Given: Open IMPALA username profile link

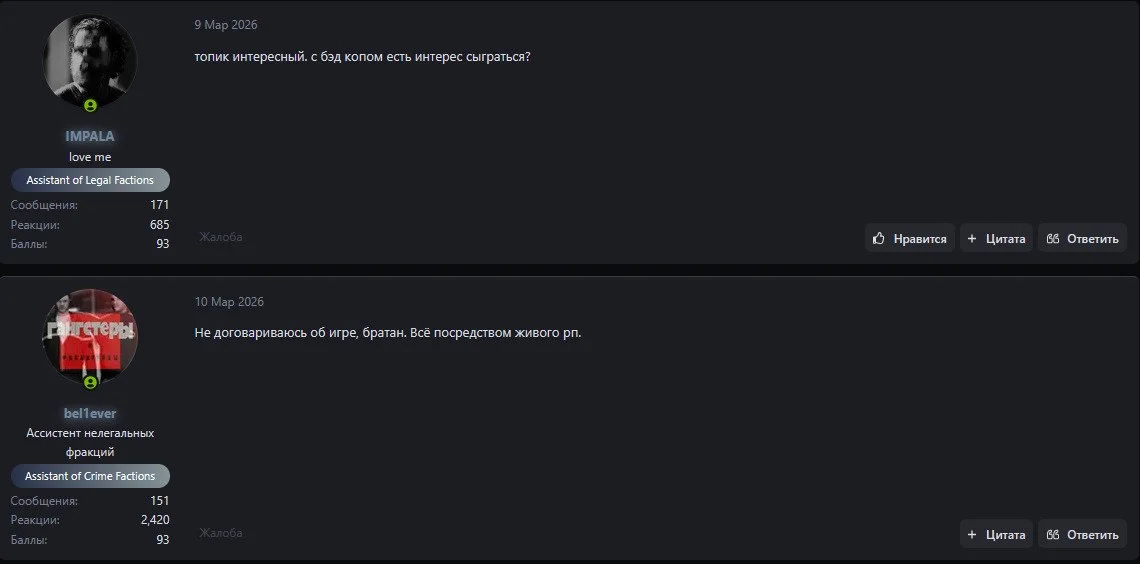Looking at the screenshot, I should [90, 136].
